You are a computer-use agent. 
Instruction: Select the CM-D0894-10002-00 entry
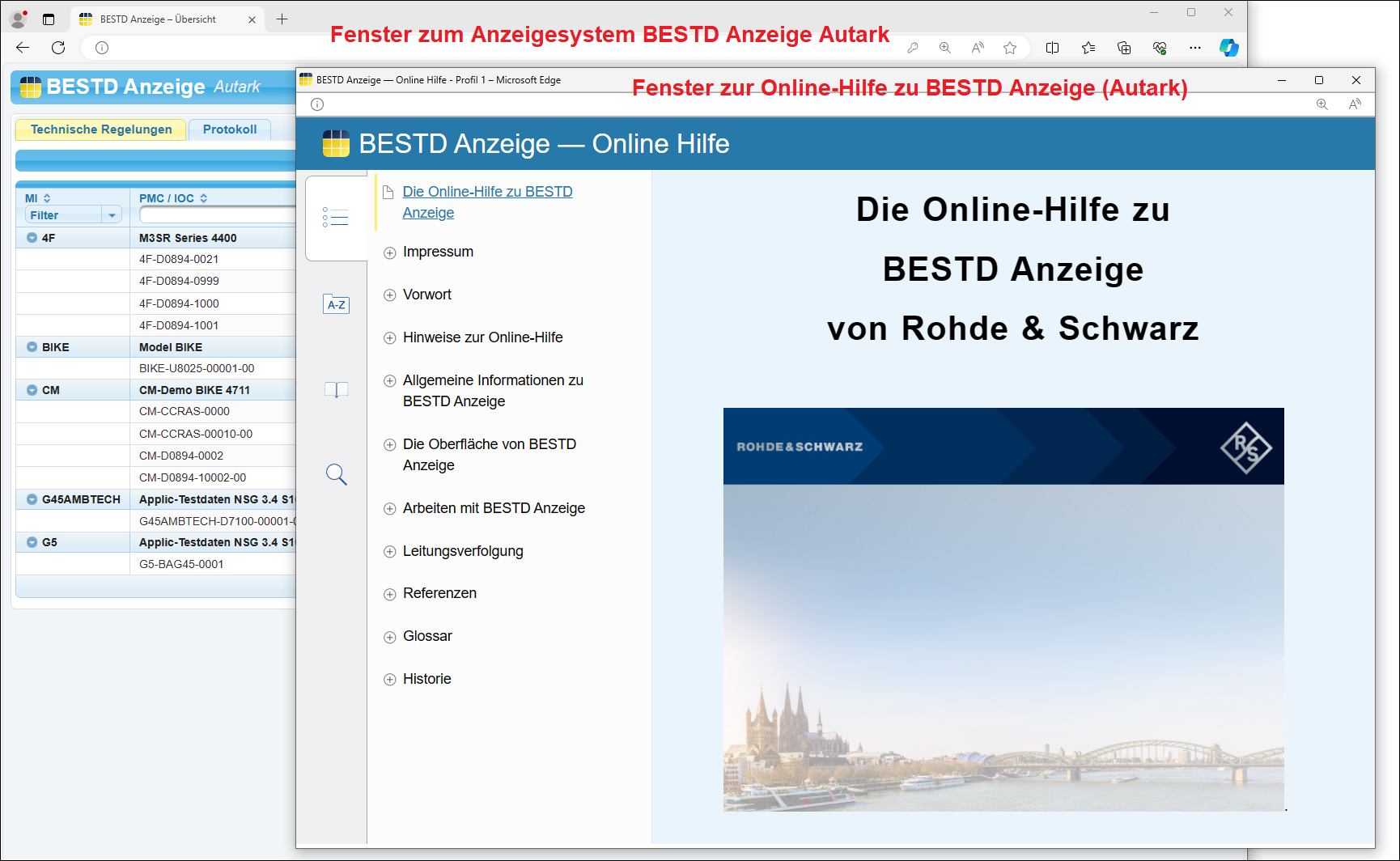pos(193,477)
